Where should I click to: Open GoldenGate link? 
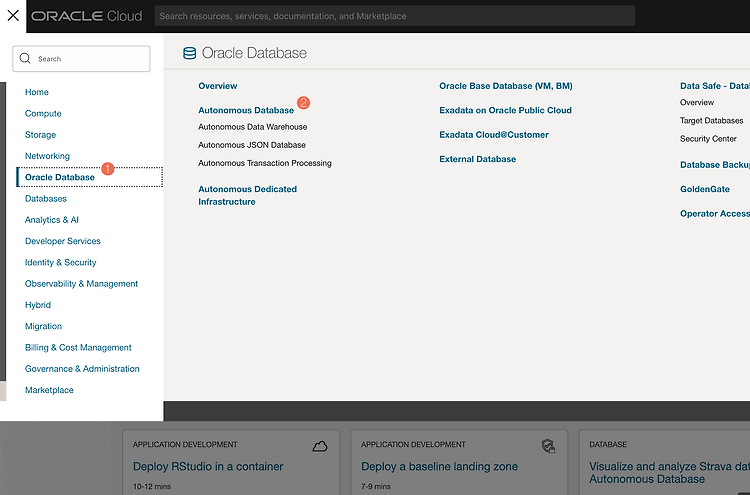pyautogui.click(x=705, y=189)
